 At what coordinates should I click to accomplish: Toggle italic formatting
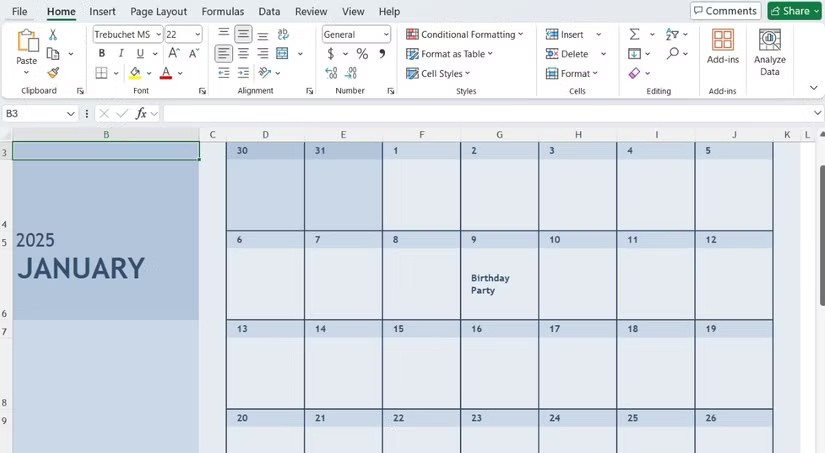(121, 54)
